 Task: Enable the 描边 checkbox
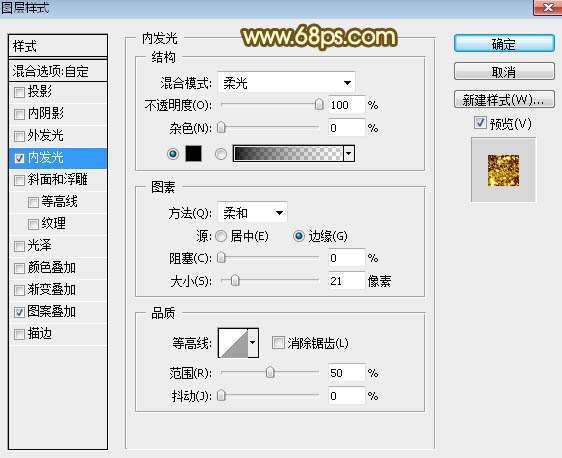pos(19,334)
